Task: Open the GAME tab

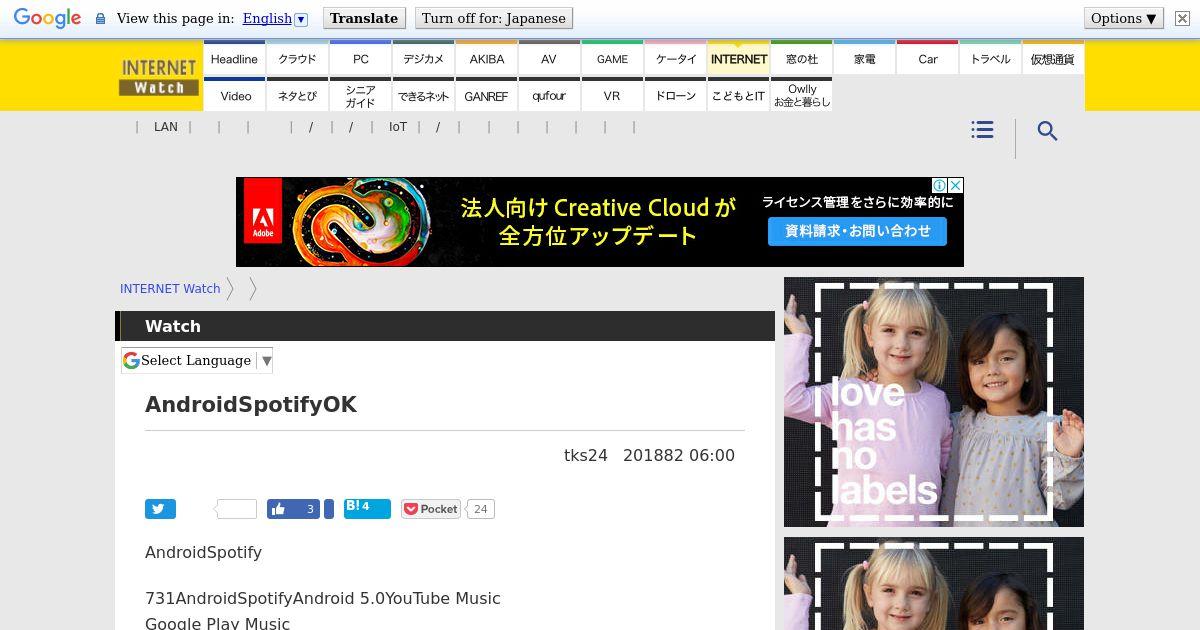Action: pos(612,58)
